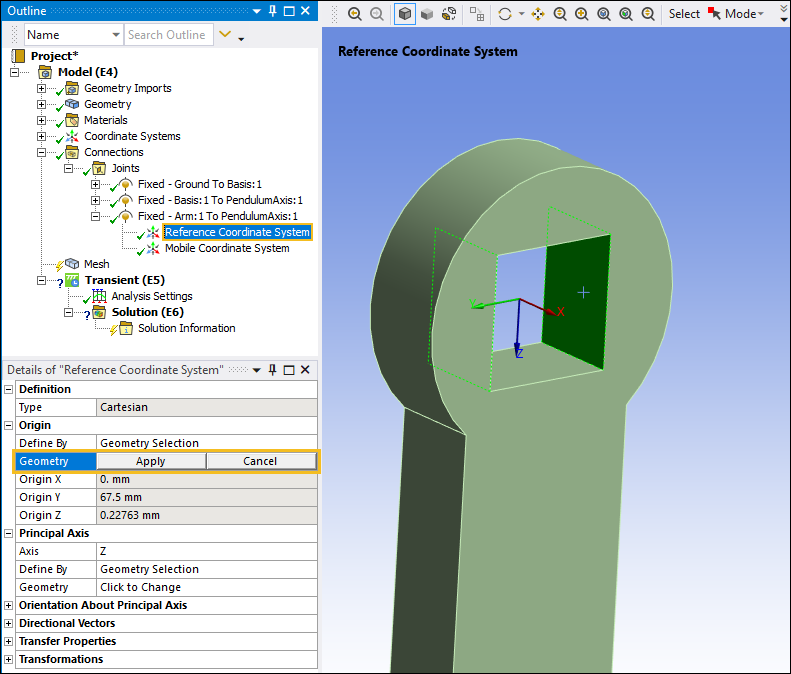Collapse the Definition section in Details
This screenshot has width=791, height=674.
(x=9, y=389)
